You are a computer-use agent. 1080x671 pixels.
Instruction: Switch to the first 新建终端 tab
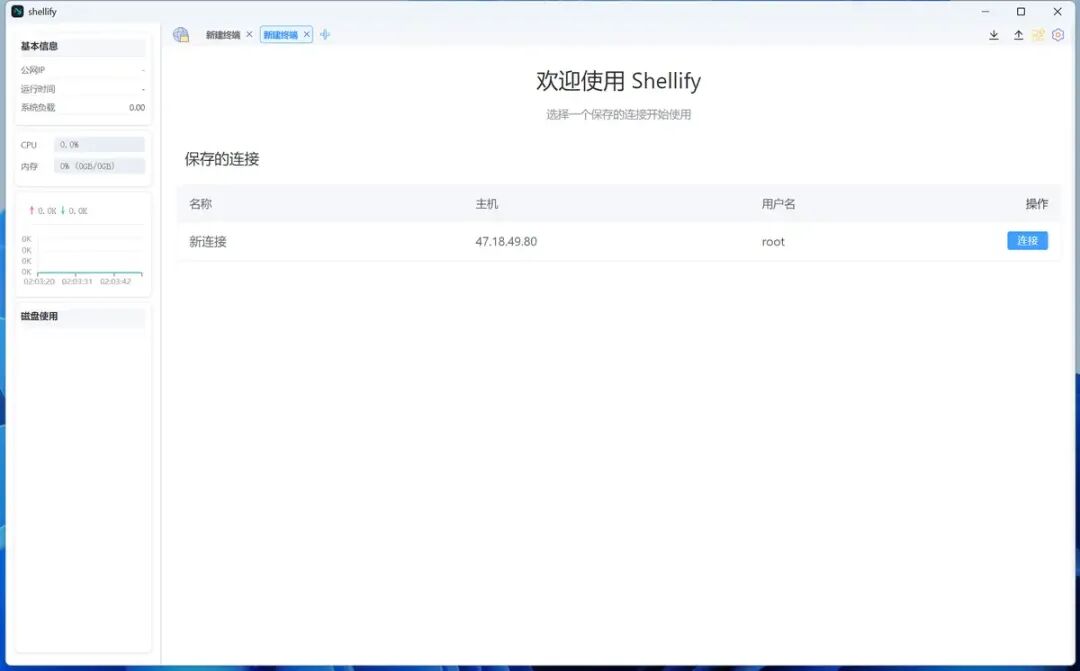pos(224,33)
